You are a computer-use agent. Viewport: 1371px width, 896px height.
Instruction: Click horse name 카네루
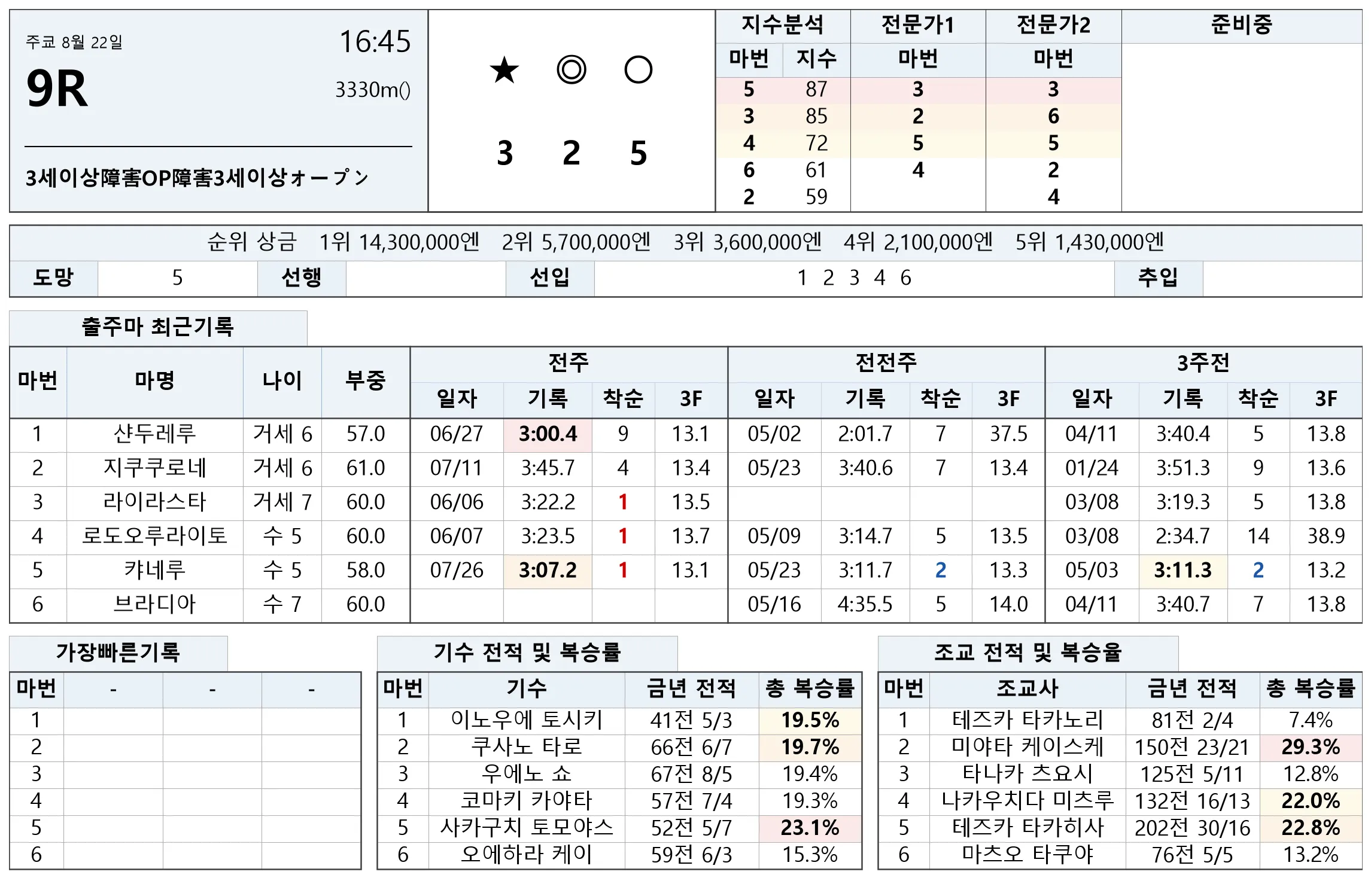click(155, 570)
